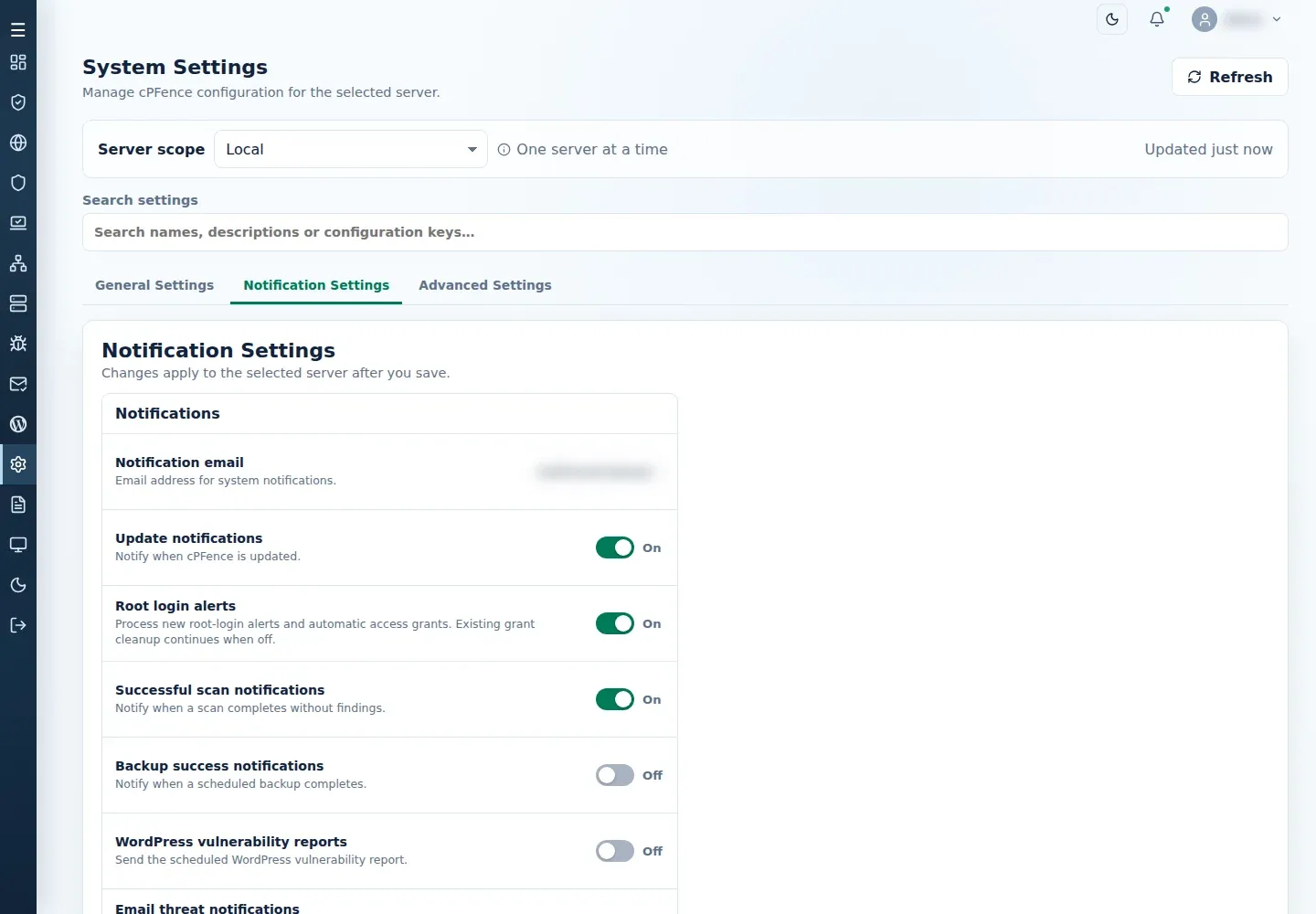Screen dimensions: 1316x914
Task: Click the Email threat notifications label
Action: pyautogui.click(x=207, y=908)
